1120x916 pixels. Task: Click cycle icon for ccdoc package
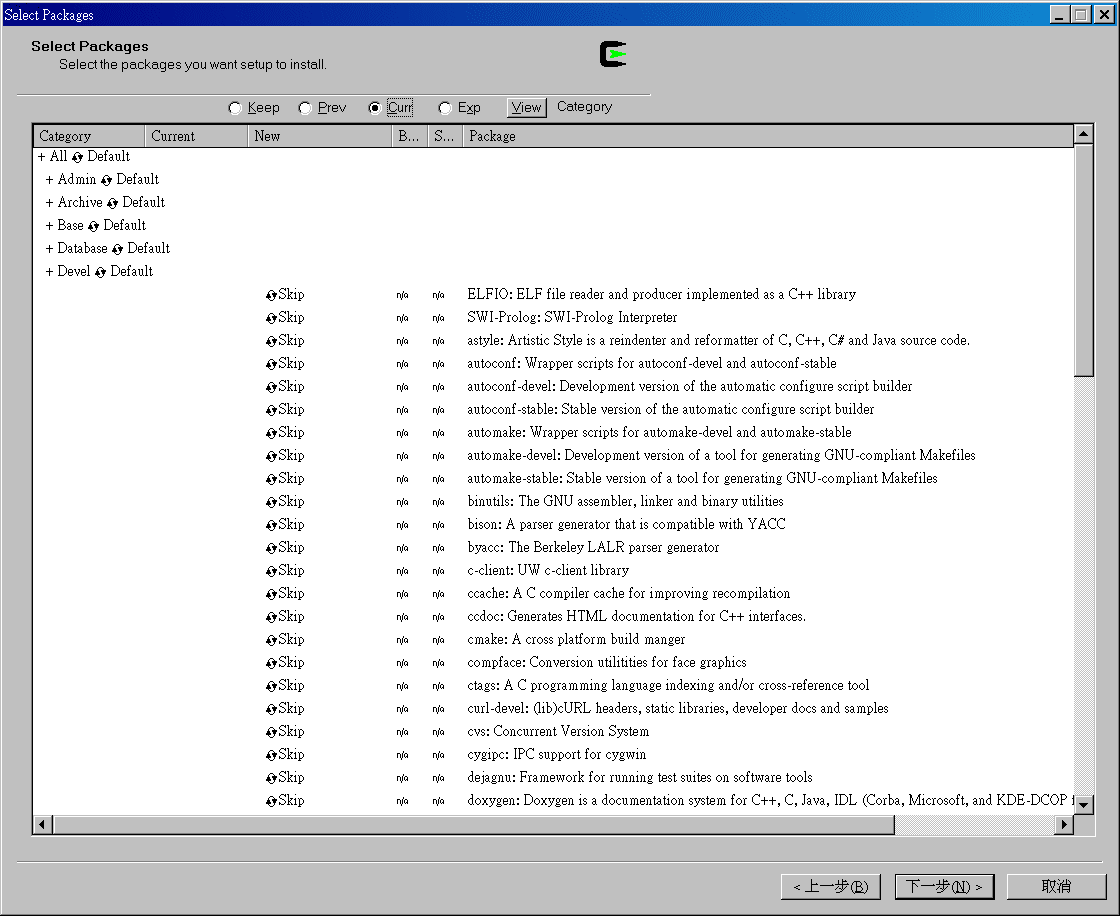click(271, 617)
